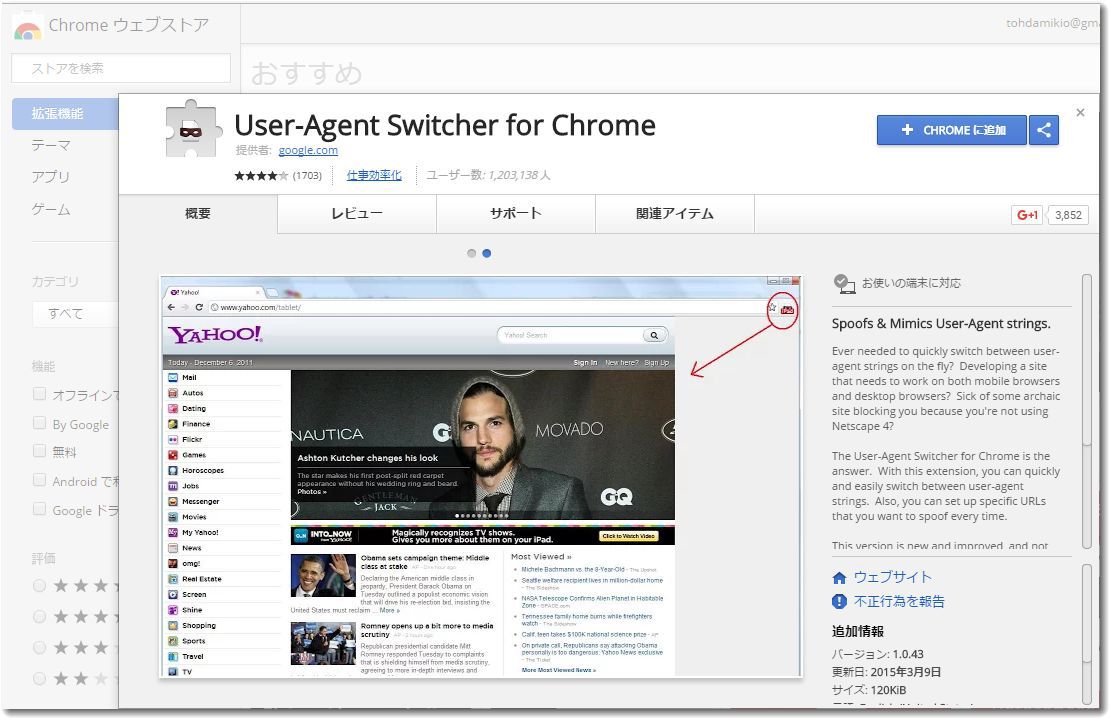The height and width of the screenshot is (718, 1109).
Task: Add extension with CHROME に追加 button
Action: [x=951, y=130]
